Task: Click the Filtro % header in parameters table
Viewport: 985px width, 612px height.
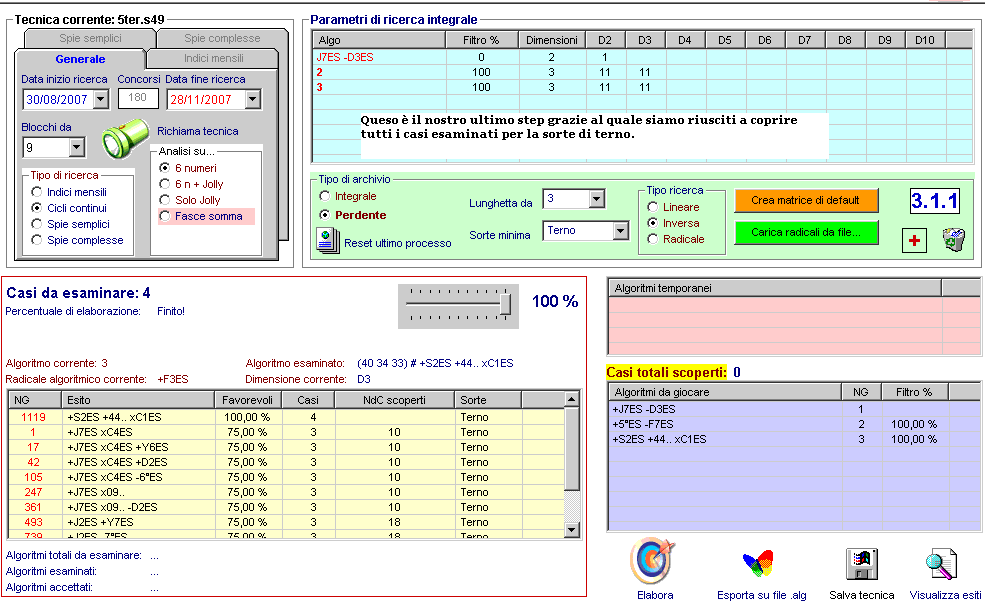Action: point(481,40)
